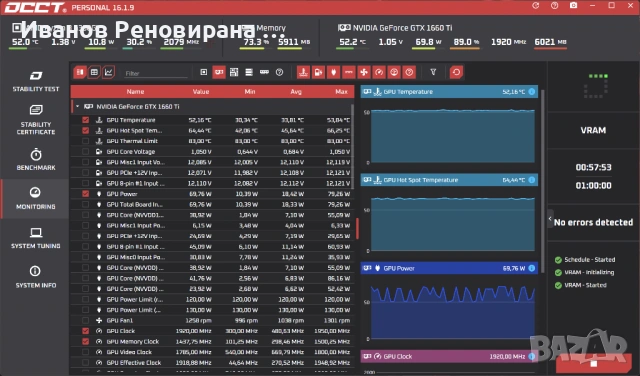Open info for the GPU Temperature graph

click(x=531, y=91)
